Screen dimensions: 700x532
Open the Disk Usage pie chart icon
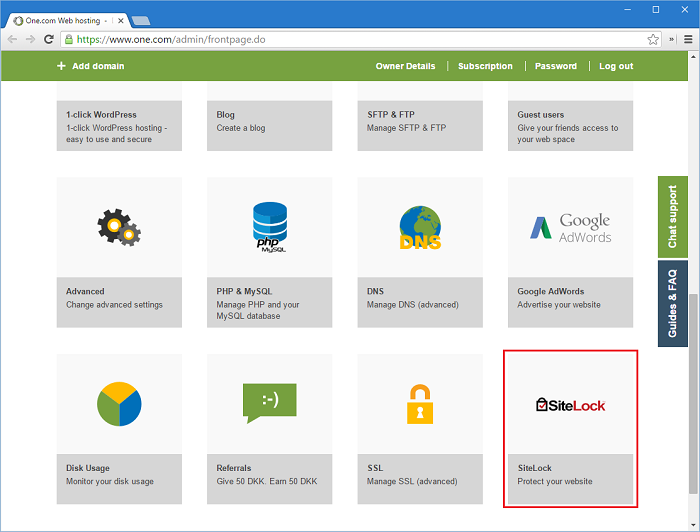pyautogui.click(x=119, y=404)
